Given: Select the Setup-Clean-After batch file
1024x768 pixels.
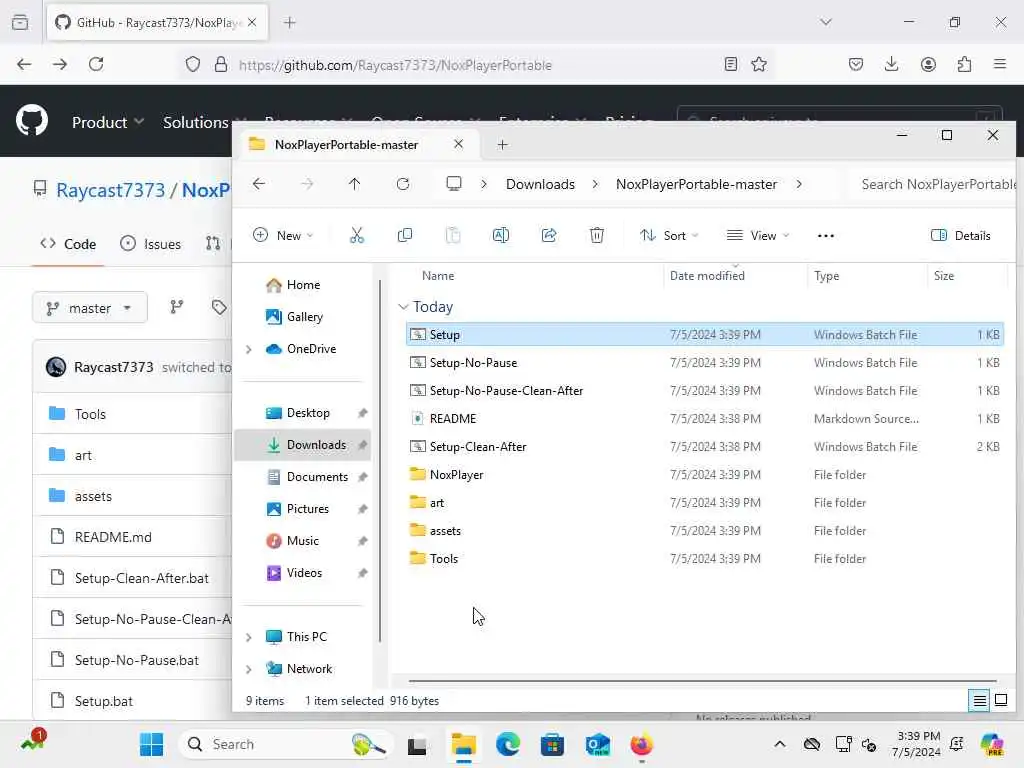Looking at the screenshot, I should tap(705, 447).
